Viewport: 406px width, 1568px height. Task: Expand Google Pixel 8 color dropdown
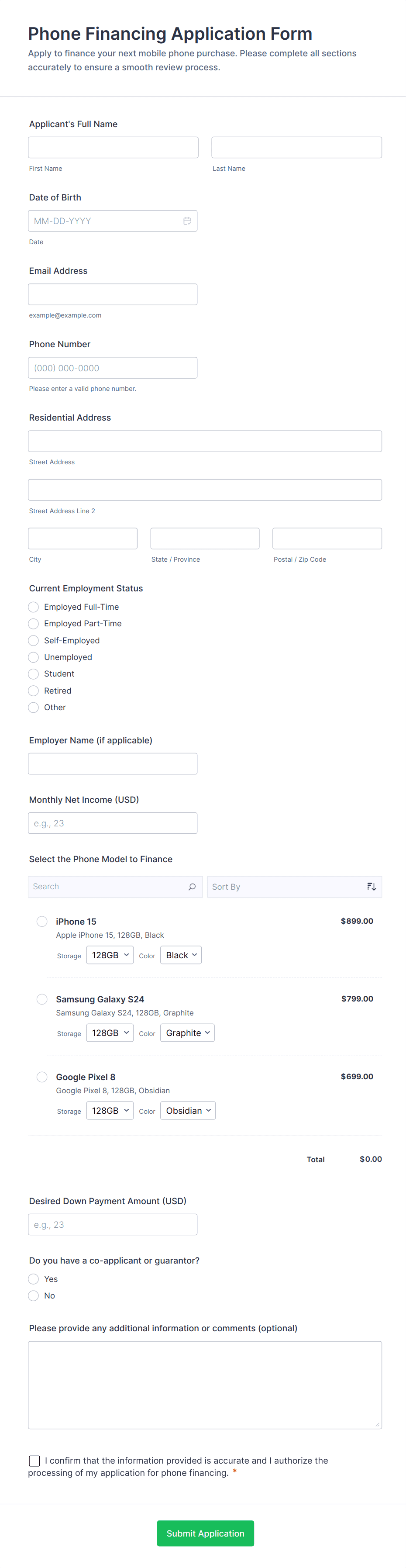[x=187, y=1111]
